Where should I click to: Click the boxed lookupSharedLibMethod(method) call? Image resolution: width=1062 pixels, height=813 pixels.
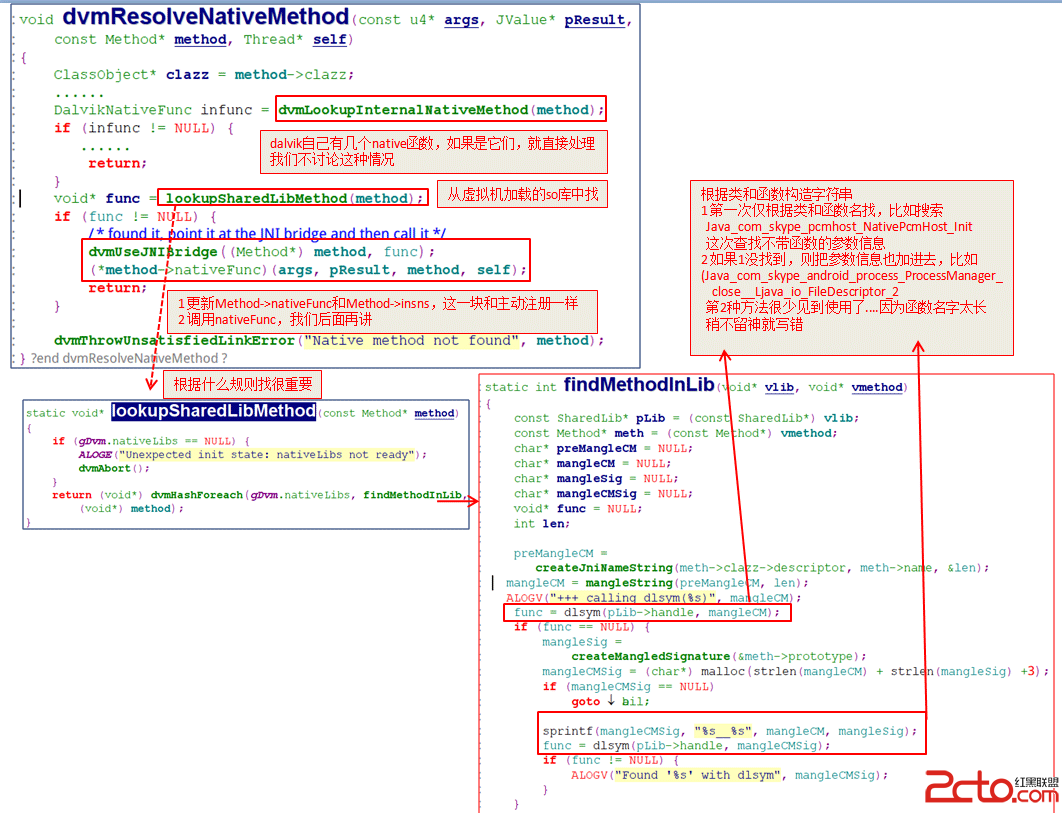pos(293,198)
